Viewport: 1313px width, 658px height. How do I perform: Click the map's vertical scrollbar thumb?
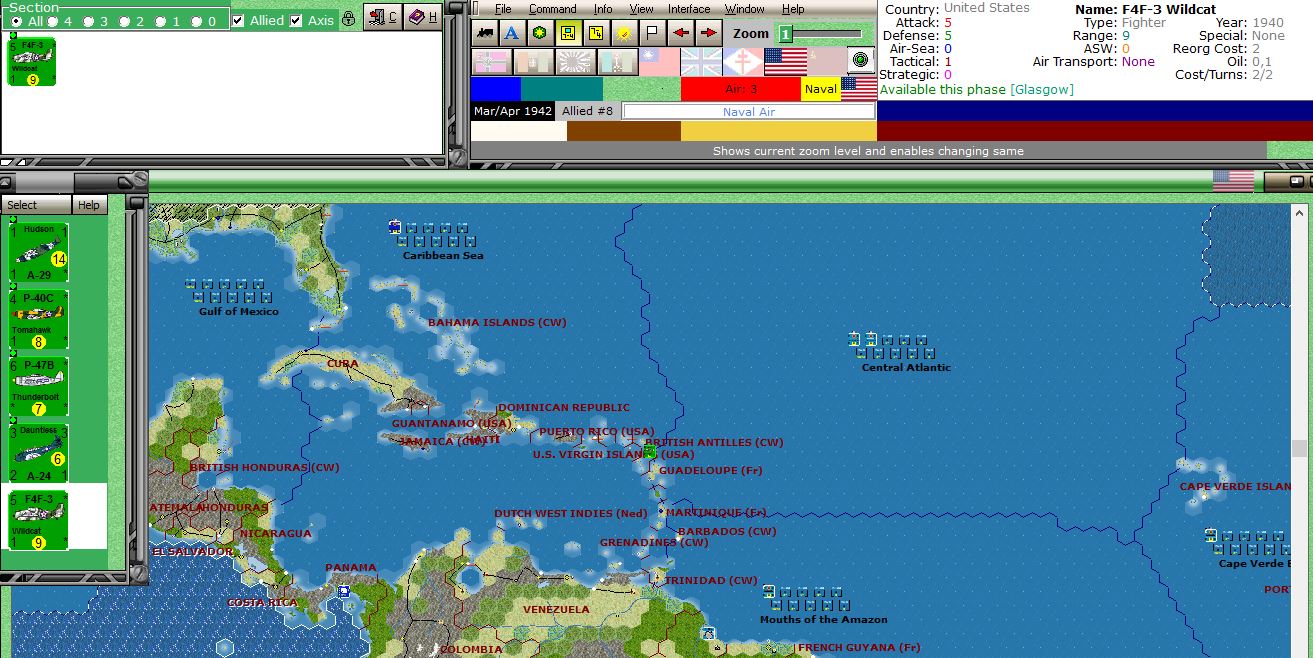pyautogui.click(x=1299, y=447)
